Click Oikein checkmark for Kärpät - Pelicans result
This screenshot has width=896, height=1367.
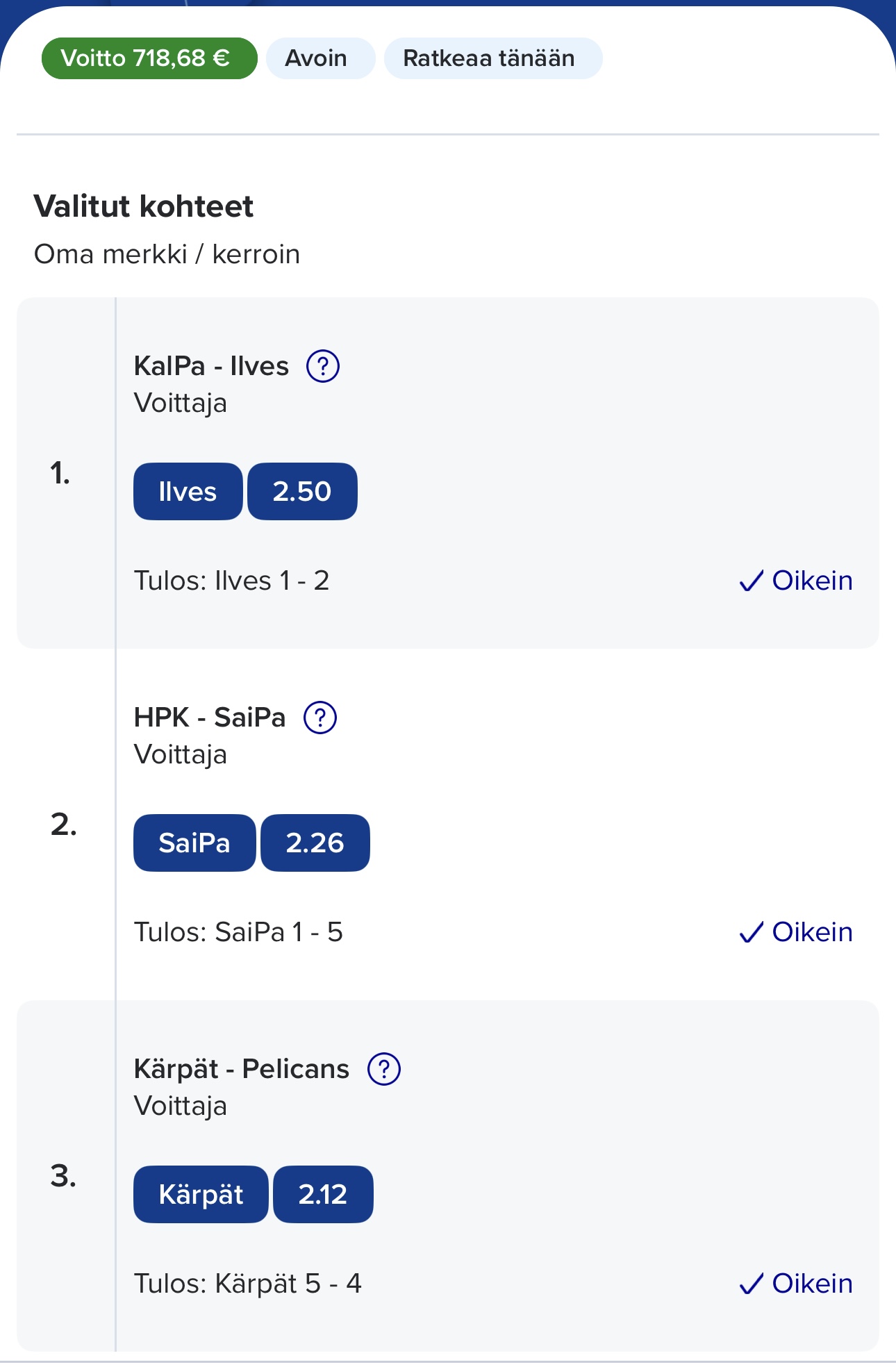[796, 1284]
